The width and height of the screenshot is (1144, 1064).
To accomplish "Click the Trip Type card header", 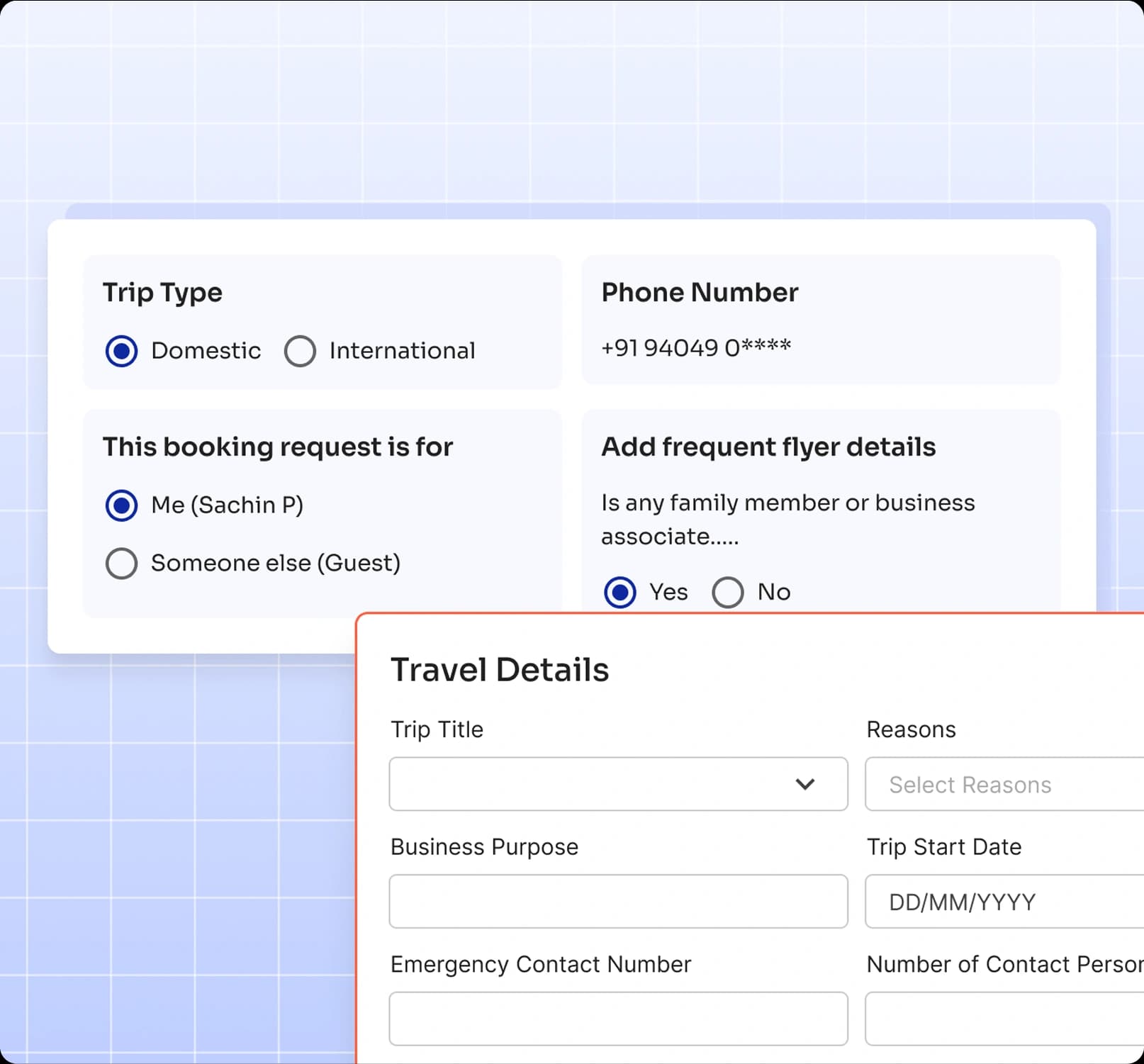I will pos(162,292).
